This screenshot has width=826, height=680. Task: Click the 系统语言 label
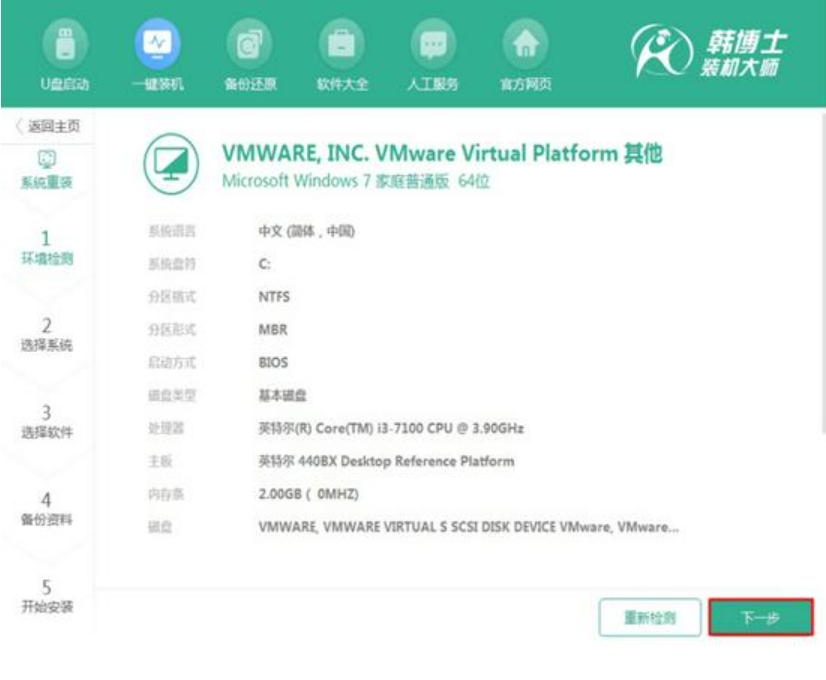coord(172,231)
